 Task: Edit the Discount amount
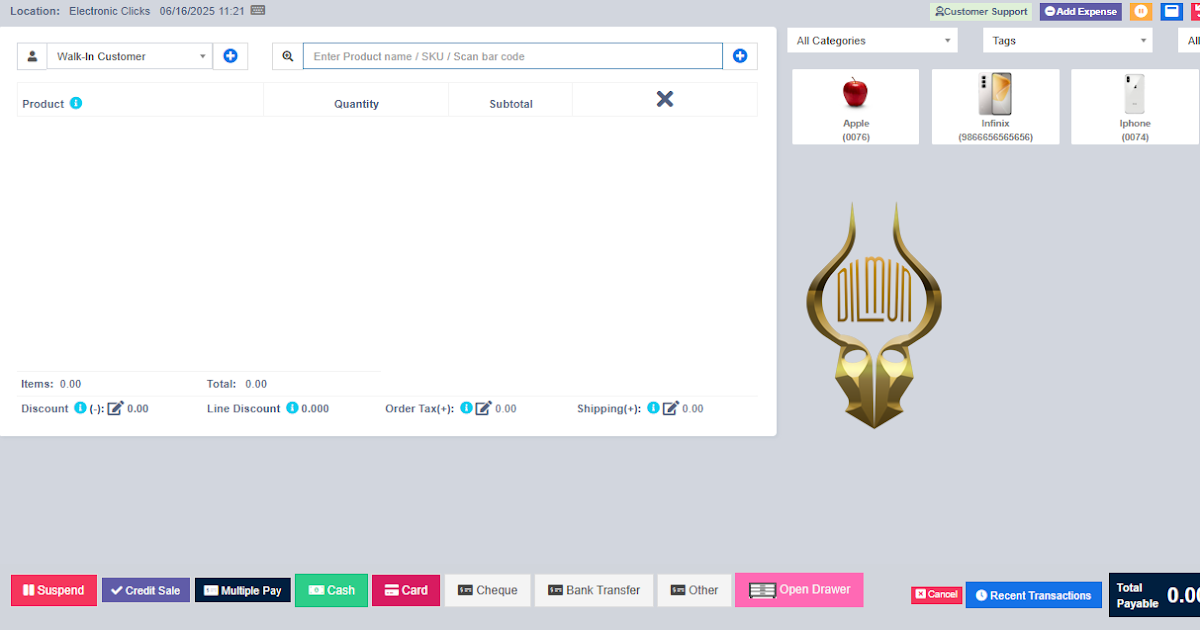pos(115,408)
